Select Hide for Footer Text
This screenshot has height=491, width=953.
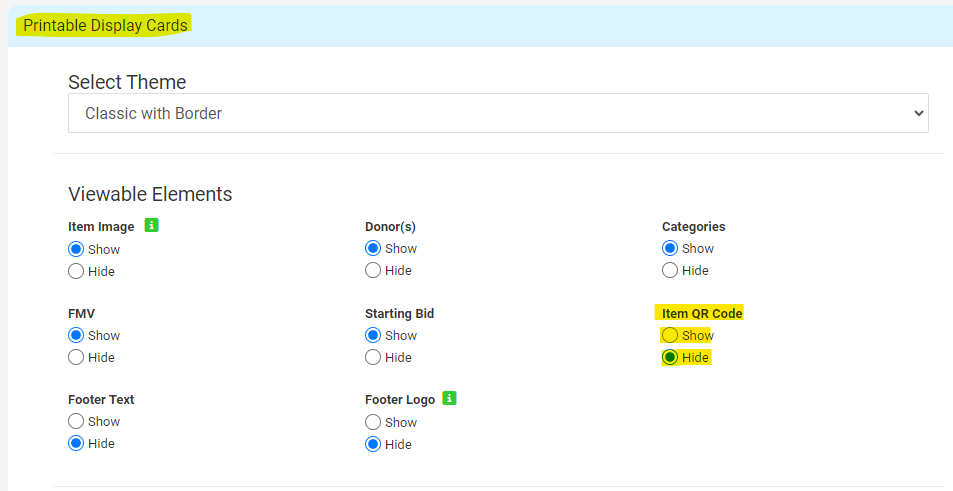pyautogui.click(x=76, y=443)
